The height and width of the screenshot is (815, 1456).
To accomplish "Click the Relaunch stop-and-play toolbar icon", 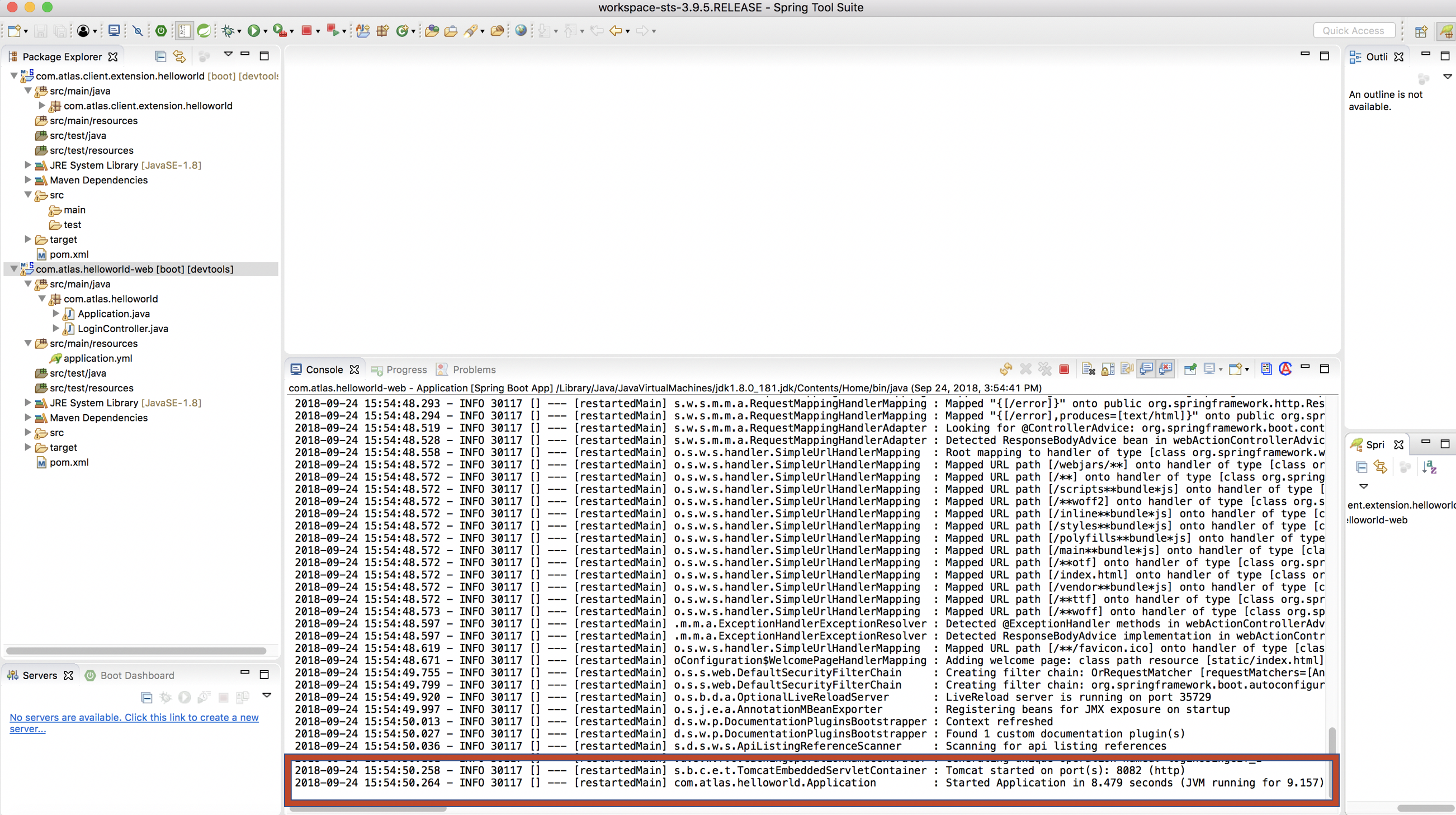I will pyautogui.click(x=333, y=31).
